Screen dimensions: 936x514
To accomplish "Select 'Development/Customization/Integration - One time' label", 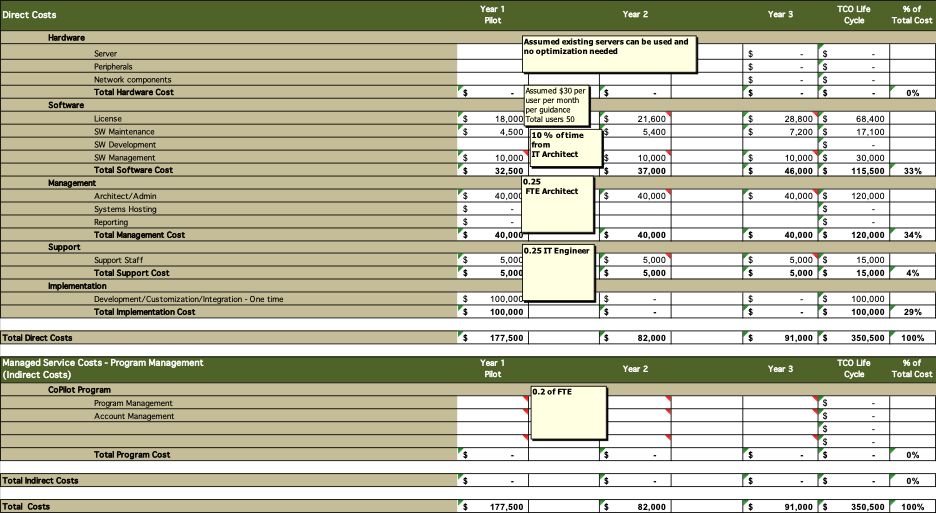I will [188, 299].
